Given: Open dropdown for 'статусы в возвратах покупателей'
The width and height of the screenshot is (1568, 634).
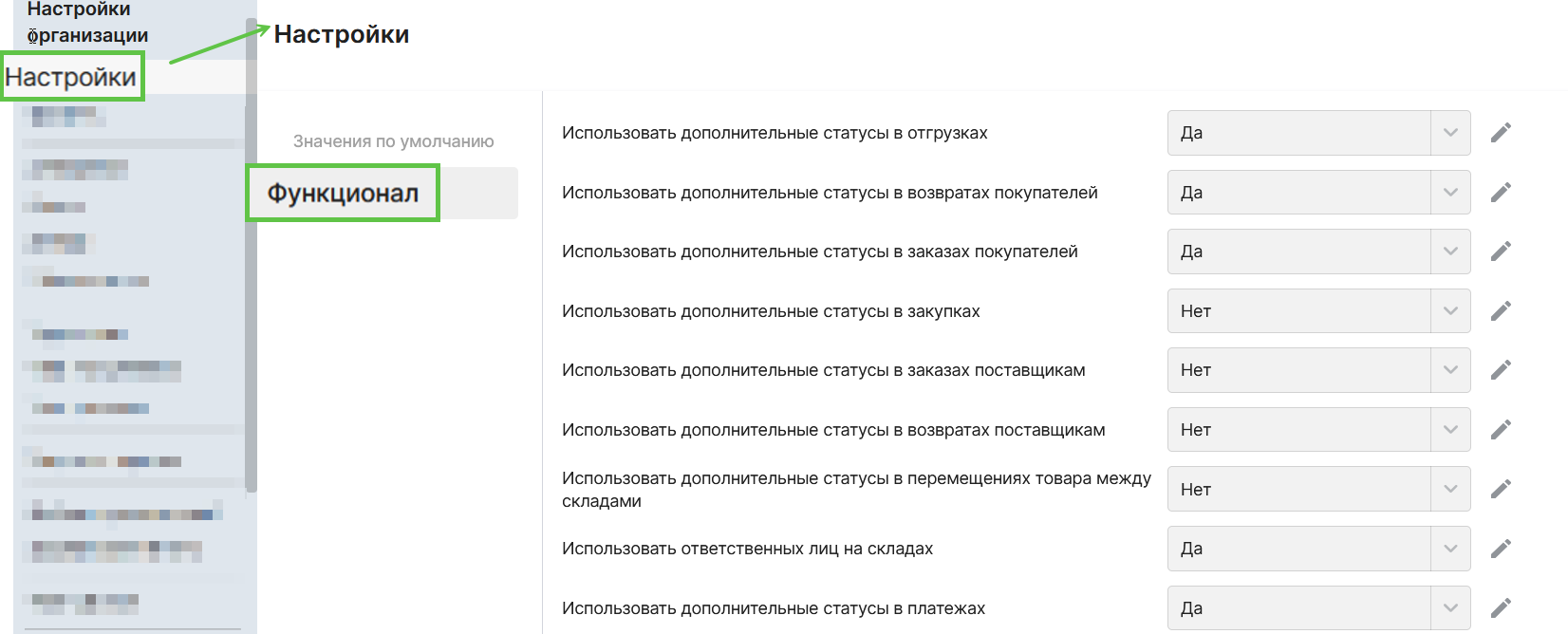Looking at the screenshot, I should [1450, 193].
